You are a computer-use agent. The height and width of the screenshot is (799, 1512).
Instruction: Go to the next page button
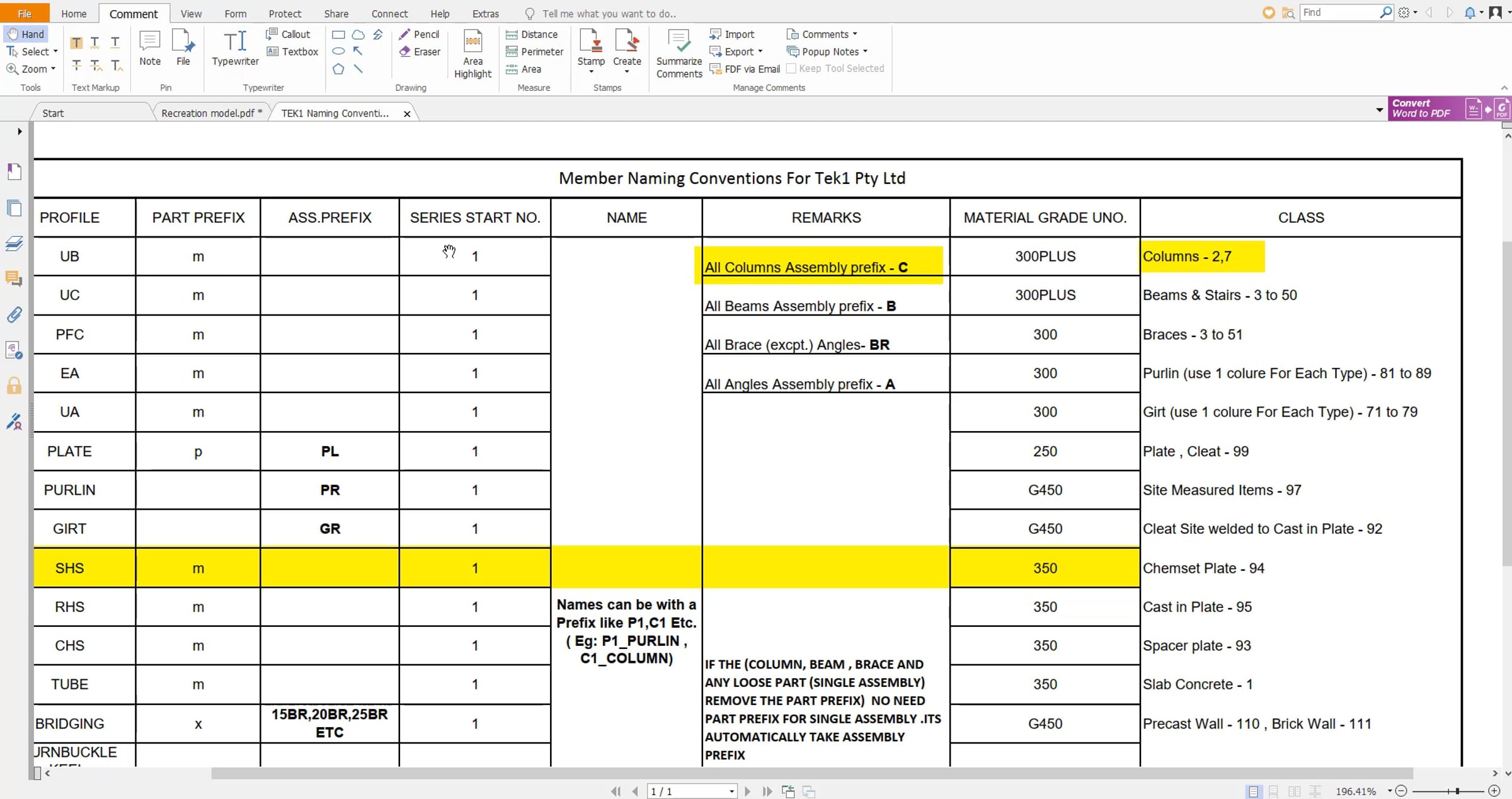747,791
